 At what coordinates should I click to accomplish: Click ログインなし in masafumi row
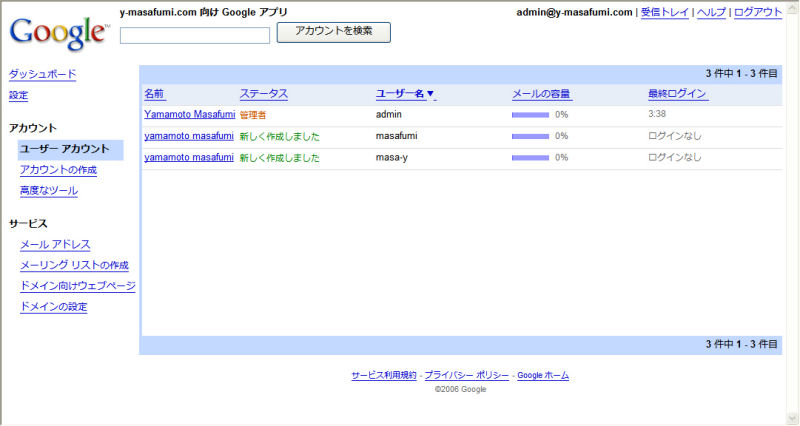674,136
